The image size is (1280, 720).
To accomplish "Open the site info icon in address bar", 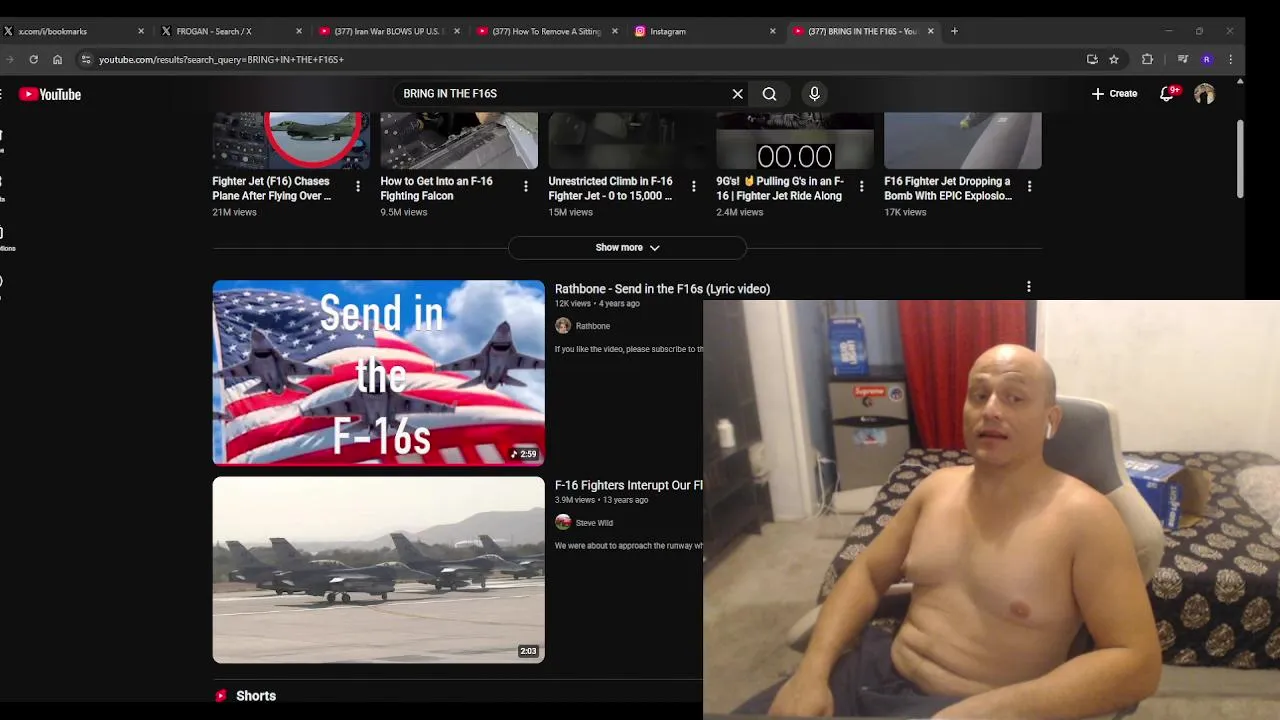I will (86, 59).
